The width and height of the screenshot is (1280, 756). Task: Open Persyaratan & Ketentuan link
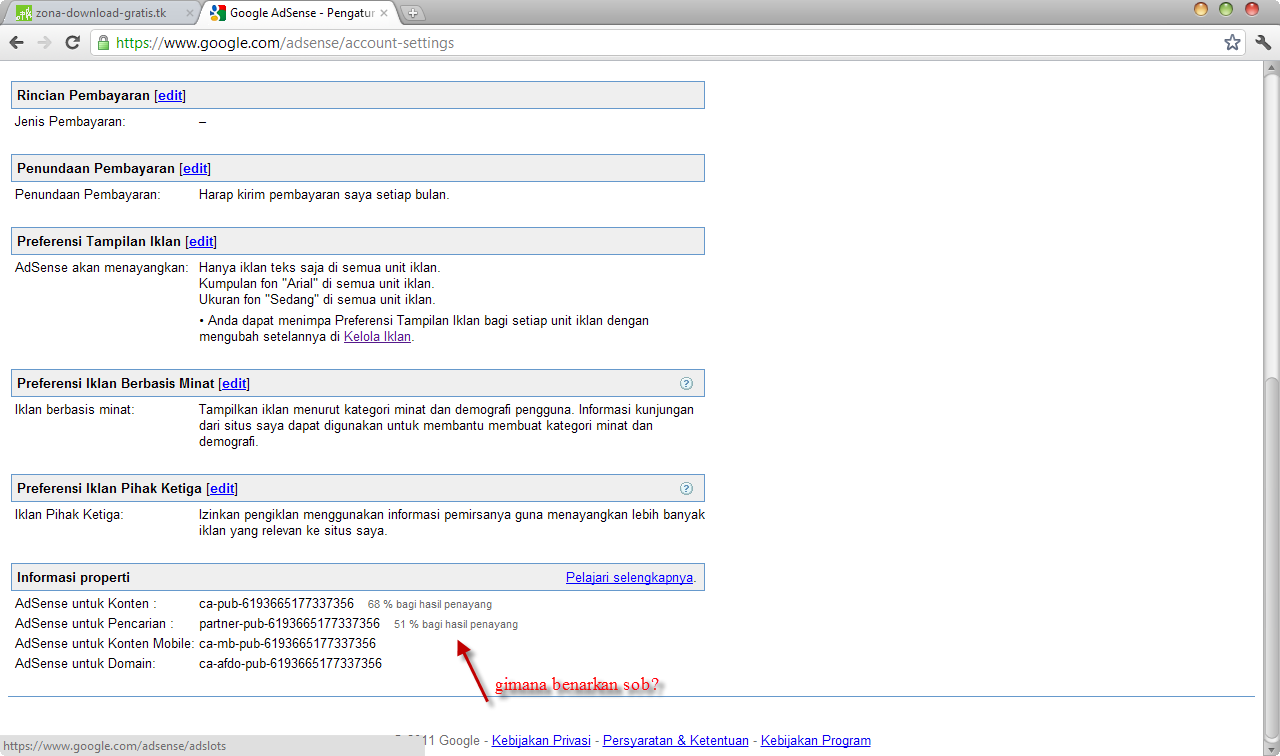click(676, 741)
